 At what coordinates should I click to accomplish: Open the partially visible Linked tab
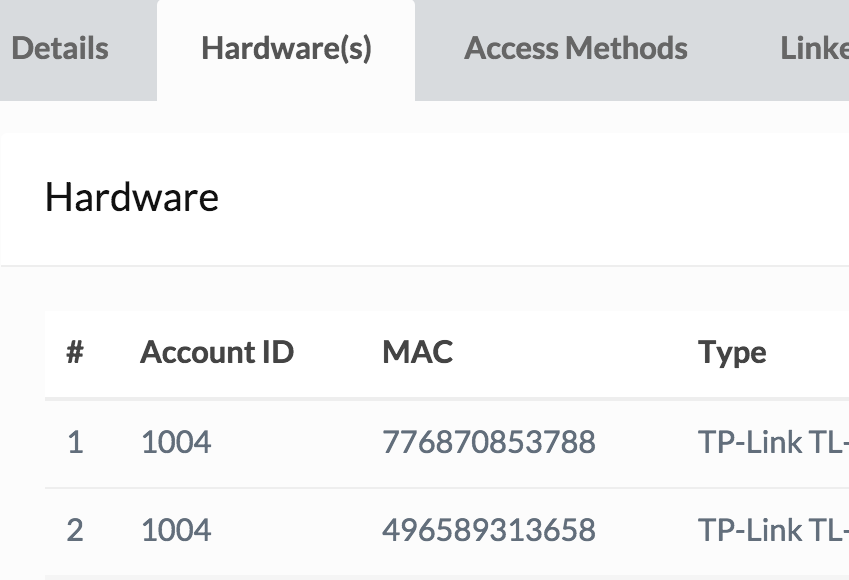point(812,49)
